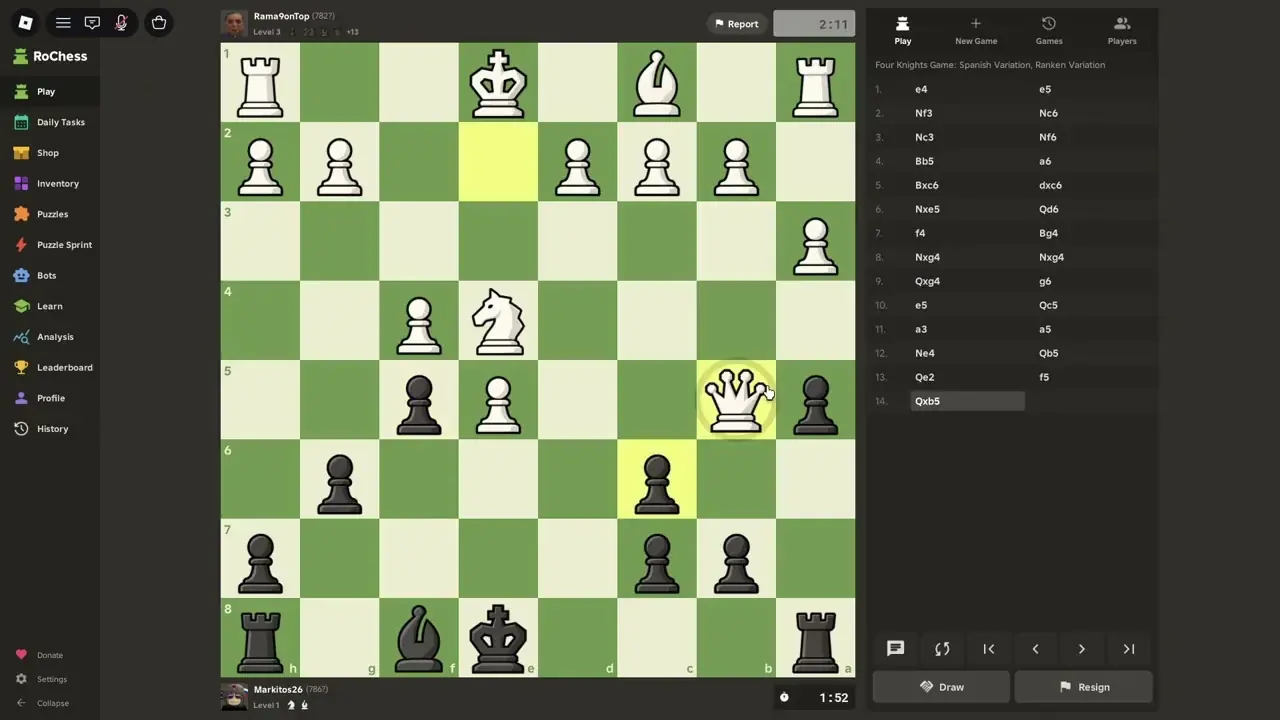Screen dimensions: 1280x720
Task: Offer a Draw
Action: 941,687
